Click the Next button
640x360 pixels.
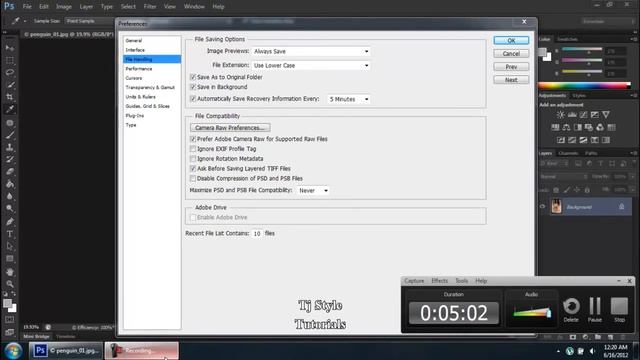tap(511, 80)
